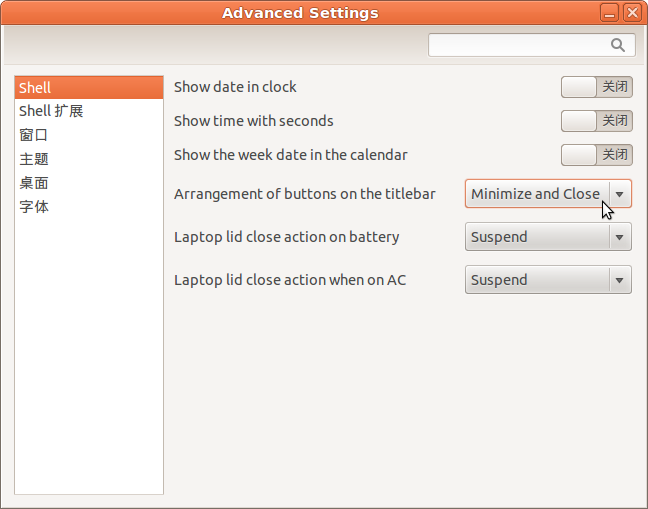Select the Shell category in sidebar
The width and height of the screenshot is (648, 509).
click(x=89, y=88)
